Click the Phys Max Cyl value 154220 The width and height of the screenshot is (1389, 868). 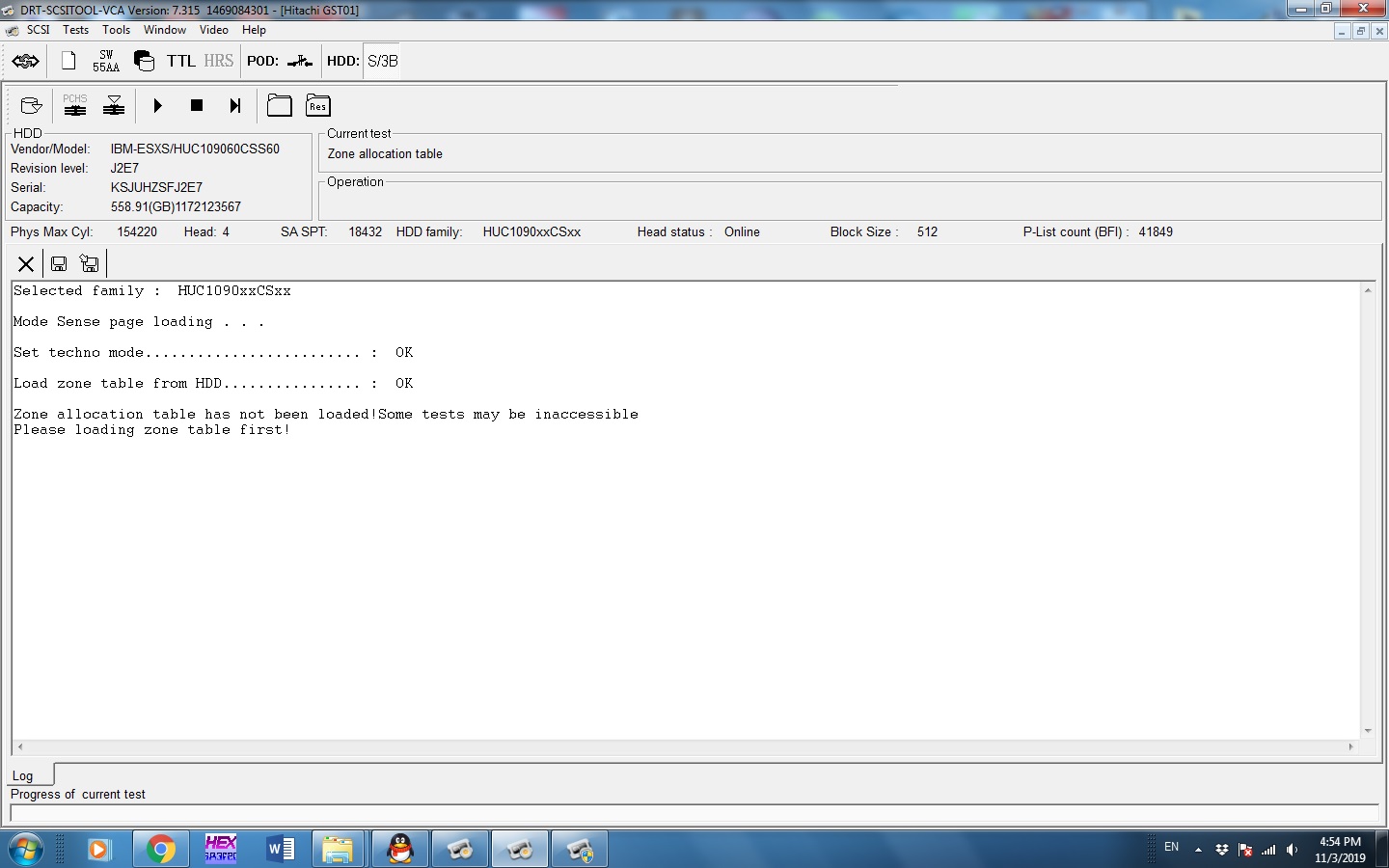[x=137, y=231]
